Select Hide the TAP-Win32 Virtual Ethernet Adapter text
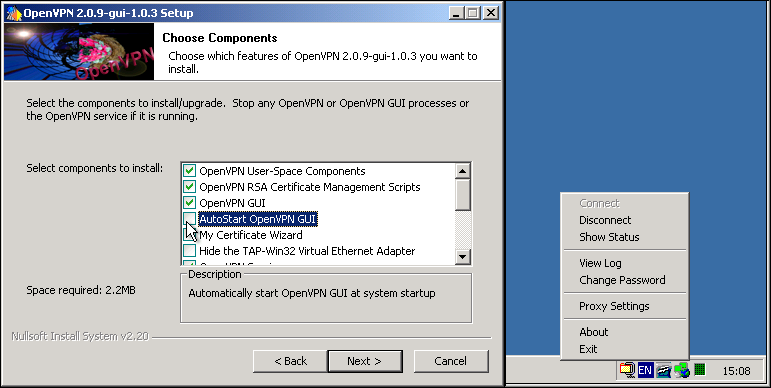 307,251
